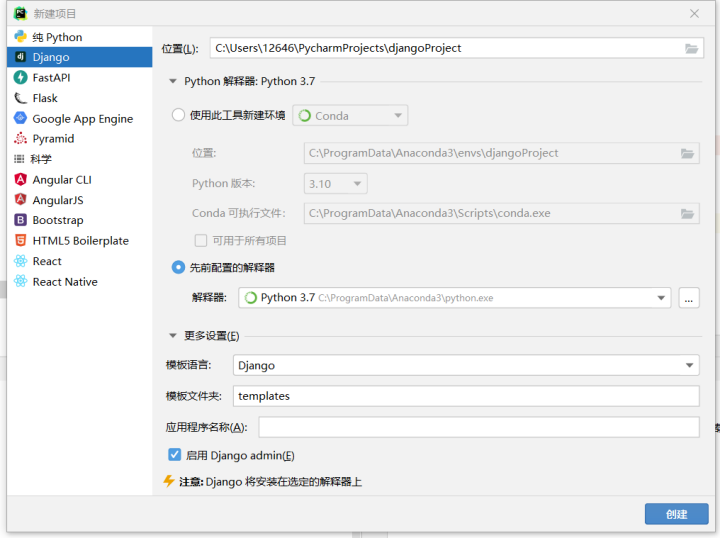Select 使用此工具新建环境 radio button
Screen dimensions: 720x538
178,115
